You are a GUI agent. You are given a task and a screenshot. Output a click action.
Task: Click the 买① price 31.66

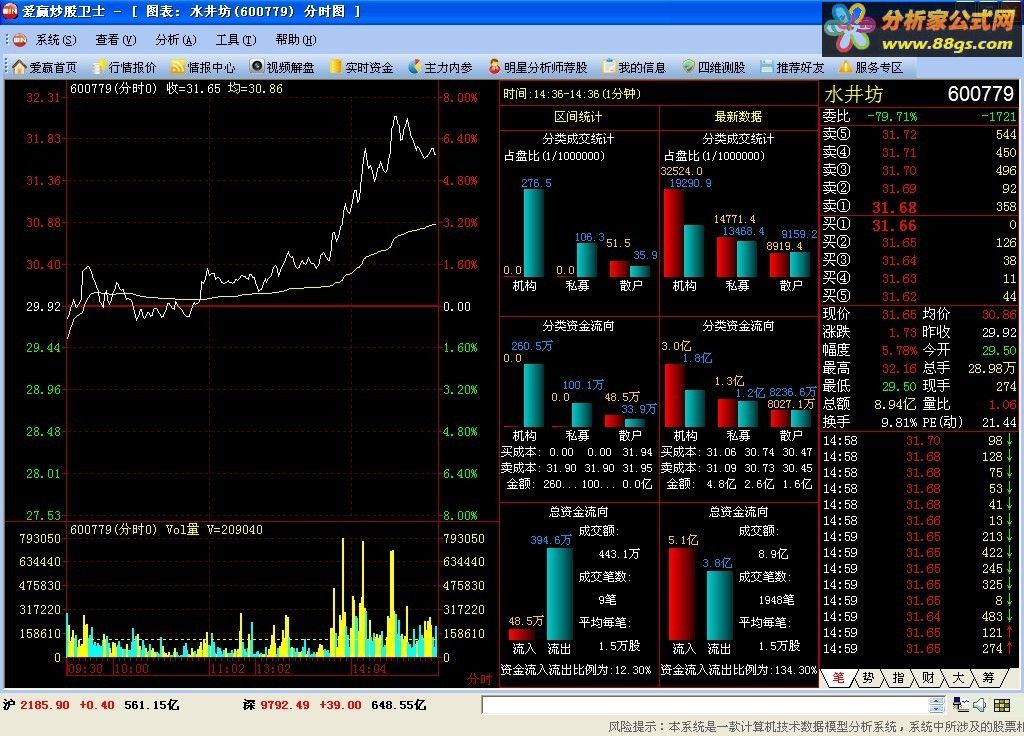[x=894, y=226]
